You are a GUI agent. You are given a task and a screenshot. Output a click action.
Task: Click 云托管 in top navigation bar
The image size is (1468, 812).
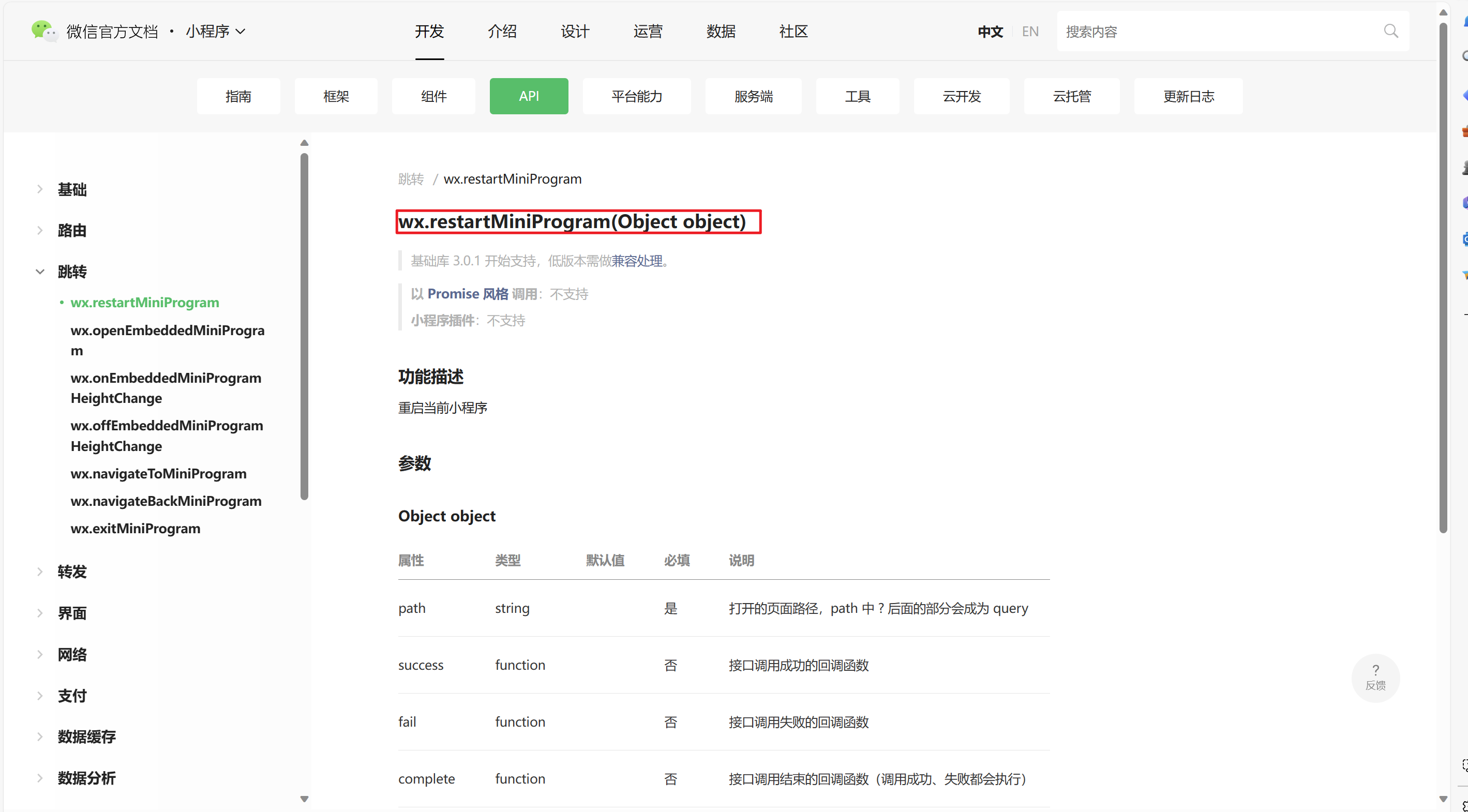click(1072, 96)
